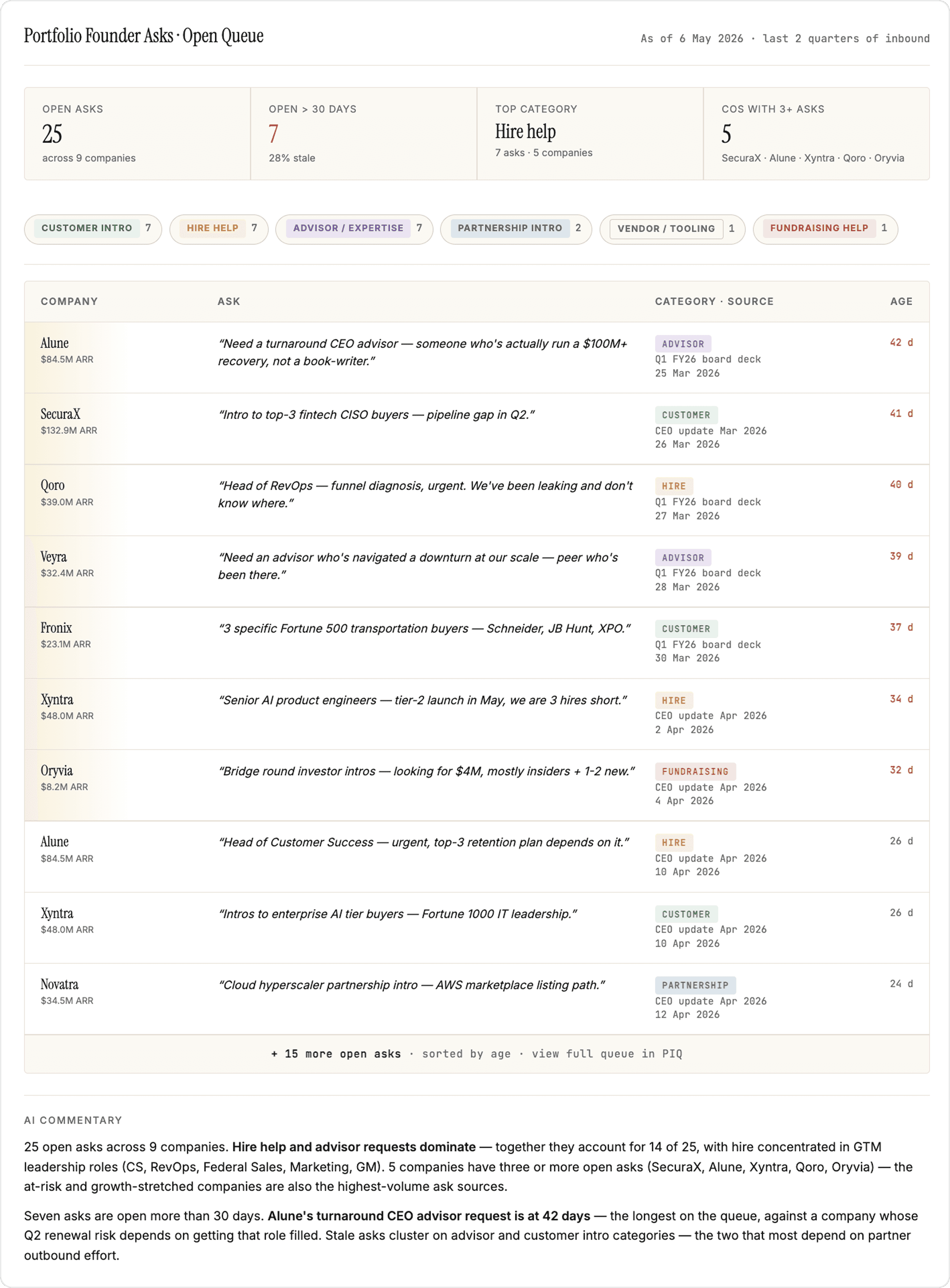Click the '32 d' age value
950x1288 pixels.
[901, 770]
